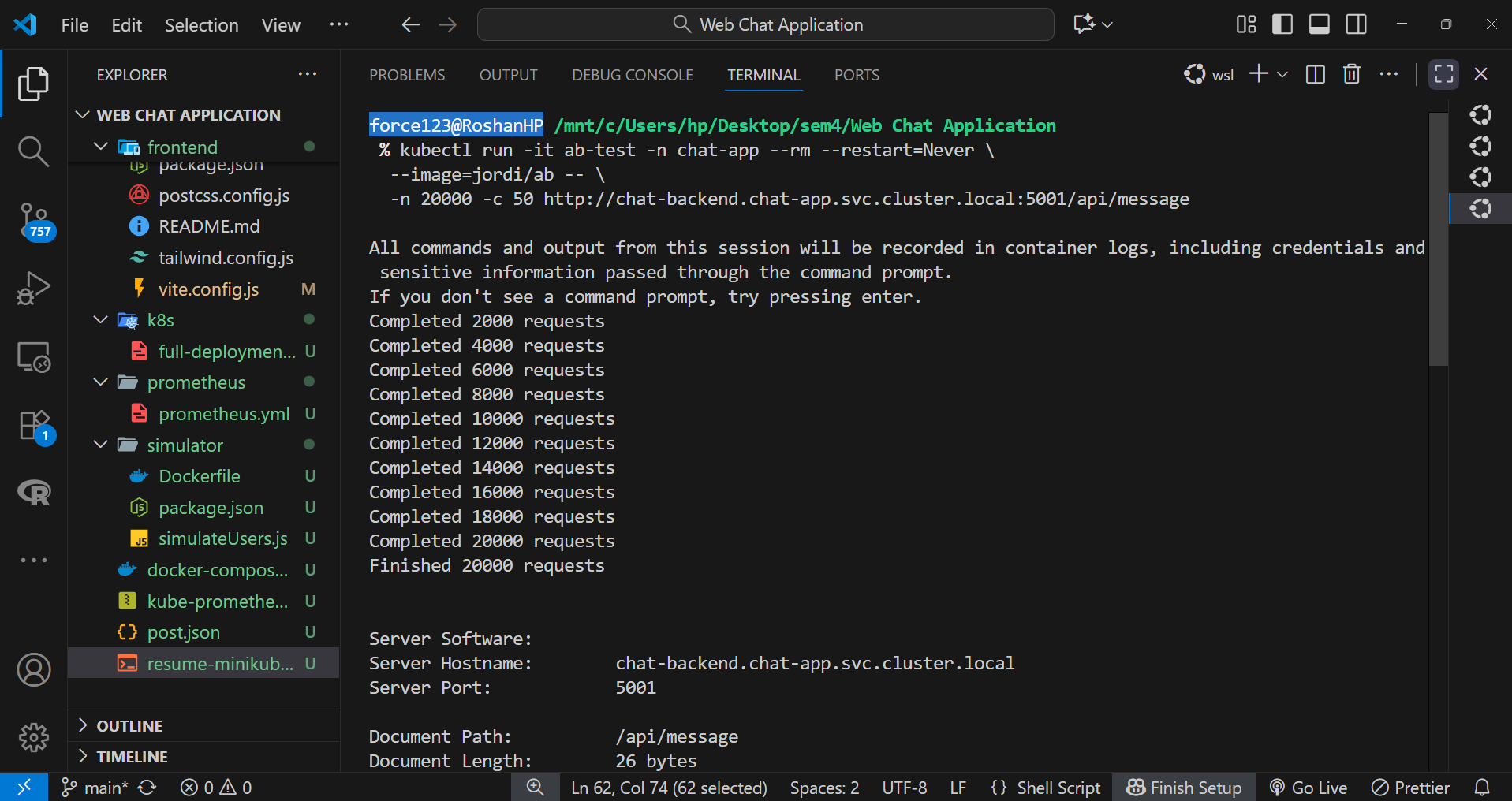Toggle maximized panel size
Screen dimensions: 1512x801
pos(1443,75)
